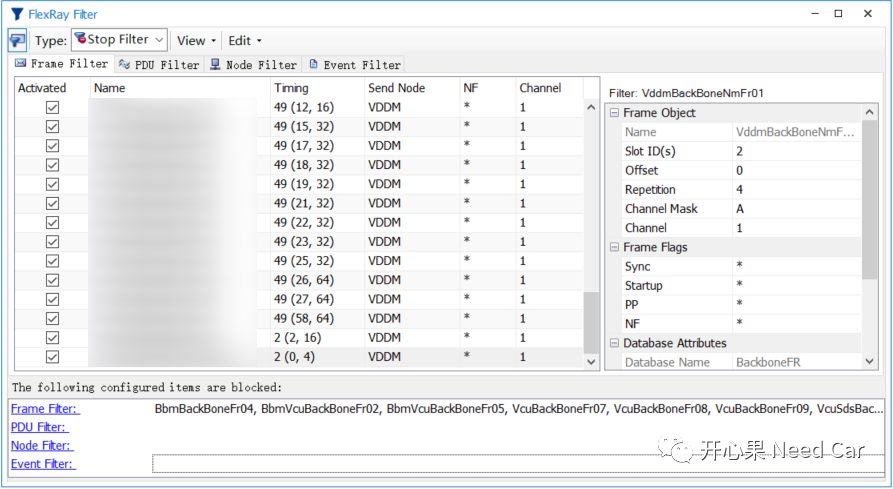Open the Node Filter: link
The width and height of the screenshot is (893, 489).
pos(42,445)
